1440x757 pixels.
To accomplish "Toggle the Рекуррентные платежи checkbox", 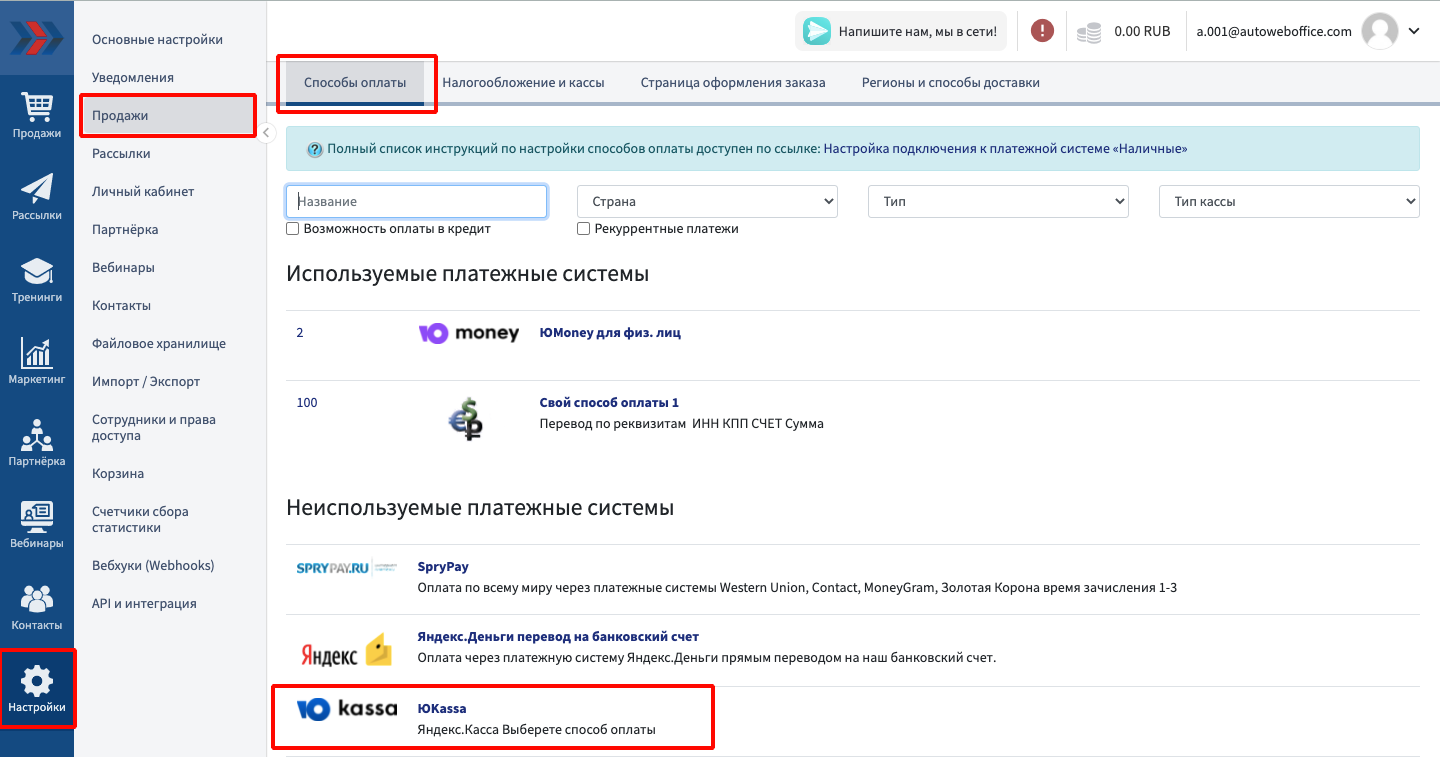I will (584, 229).
